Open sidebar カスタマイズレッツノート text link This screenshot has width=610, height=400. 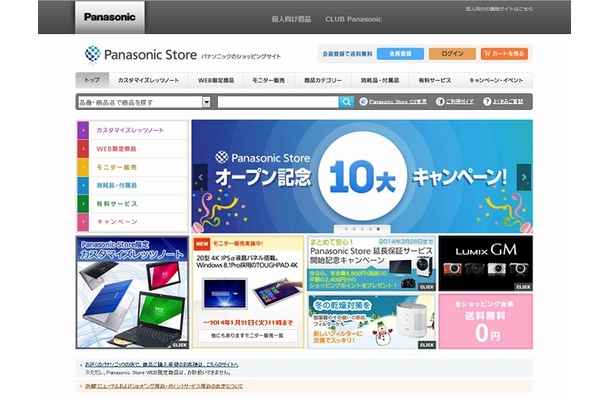click(x=130, y=130)
